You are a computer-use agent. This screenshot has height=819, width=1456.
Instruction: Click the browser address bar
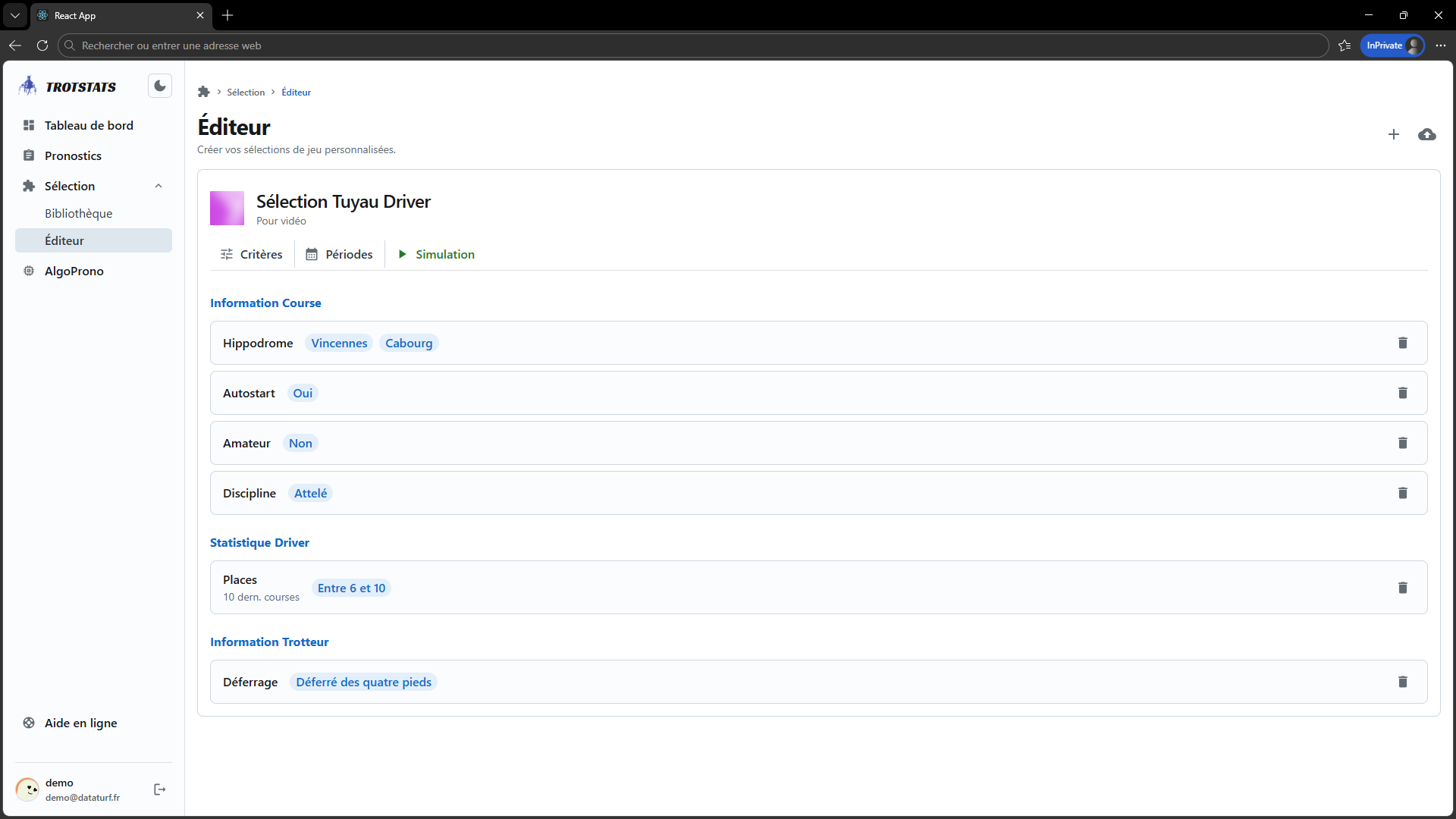tap(682, 45)
